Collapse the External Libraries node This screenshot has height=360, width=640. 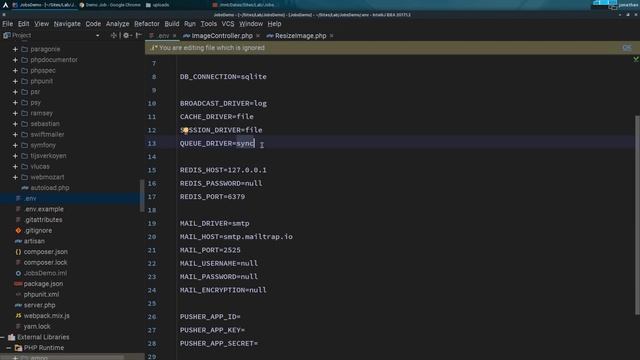tap(3, 337)
